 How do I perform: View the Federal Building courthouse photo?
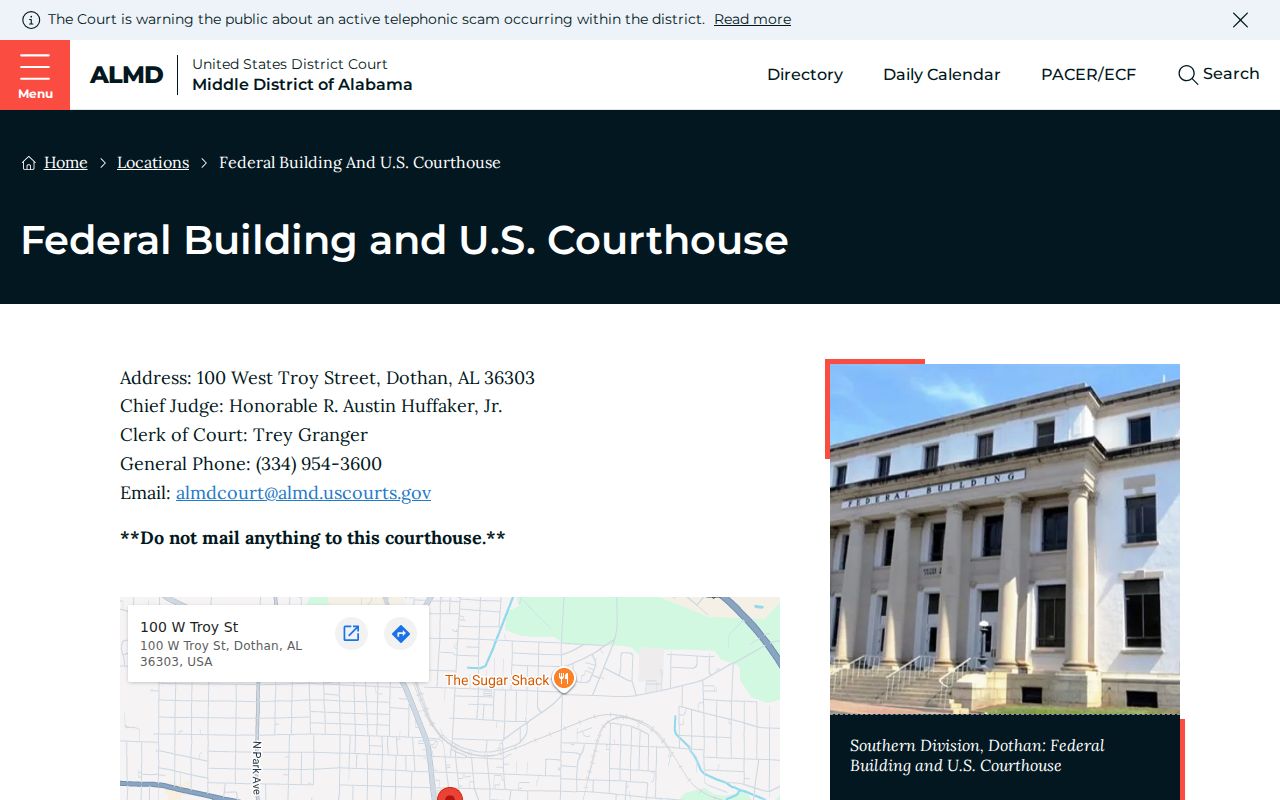point(1005,538)
